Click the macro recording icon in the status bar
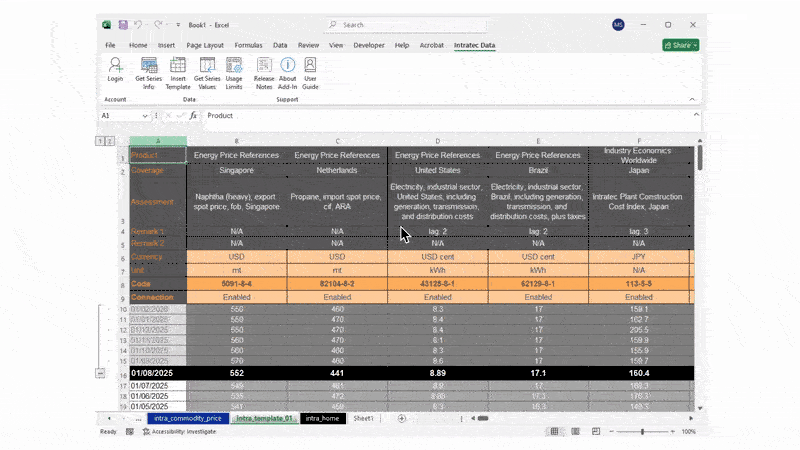This screenshot has width=800, height=450. (x=130, y=432)
